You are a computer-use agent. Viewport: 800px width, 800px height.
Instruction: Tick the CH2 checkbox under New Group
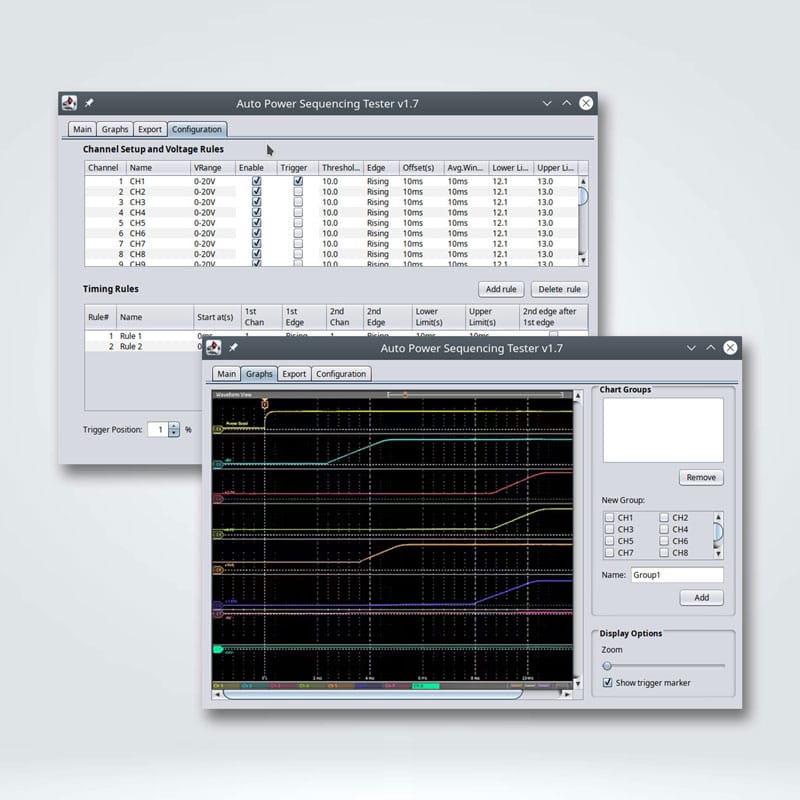coord(664,518)
